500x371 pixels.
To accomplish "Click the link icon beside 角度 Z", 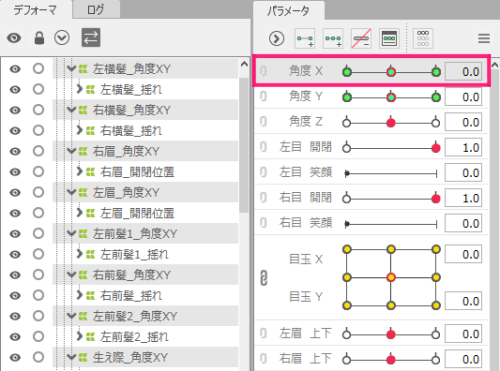I will (x=263, y=122).
